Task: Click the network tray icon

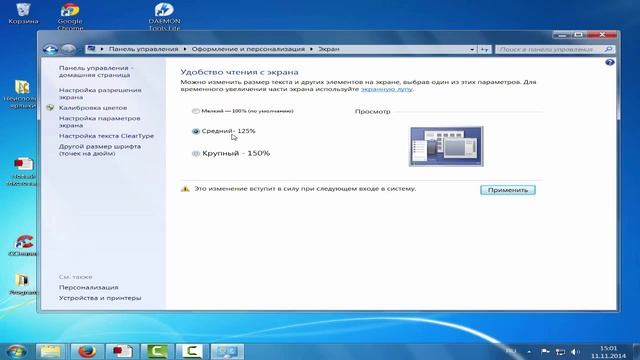Action: [x=560, y=352]
